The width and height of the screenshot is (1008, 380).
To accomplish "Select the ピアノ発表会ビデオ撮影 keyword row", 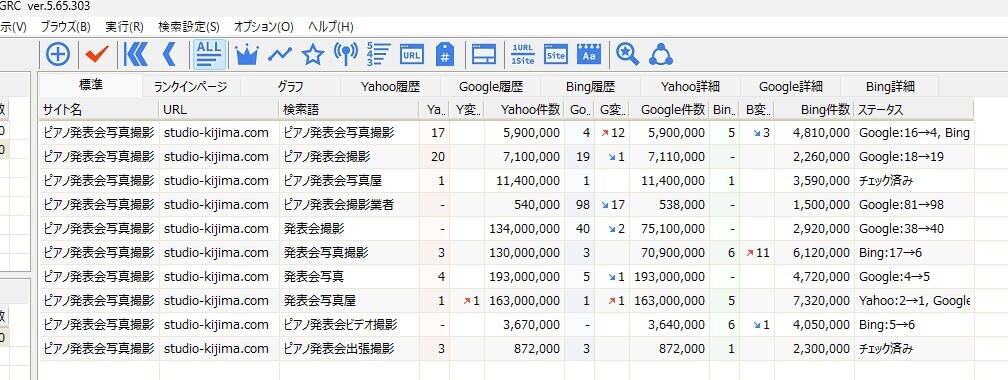I will tap(506, 325).
